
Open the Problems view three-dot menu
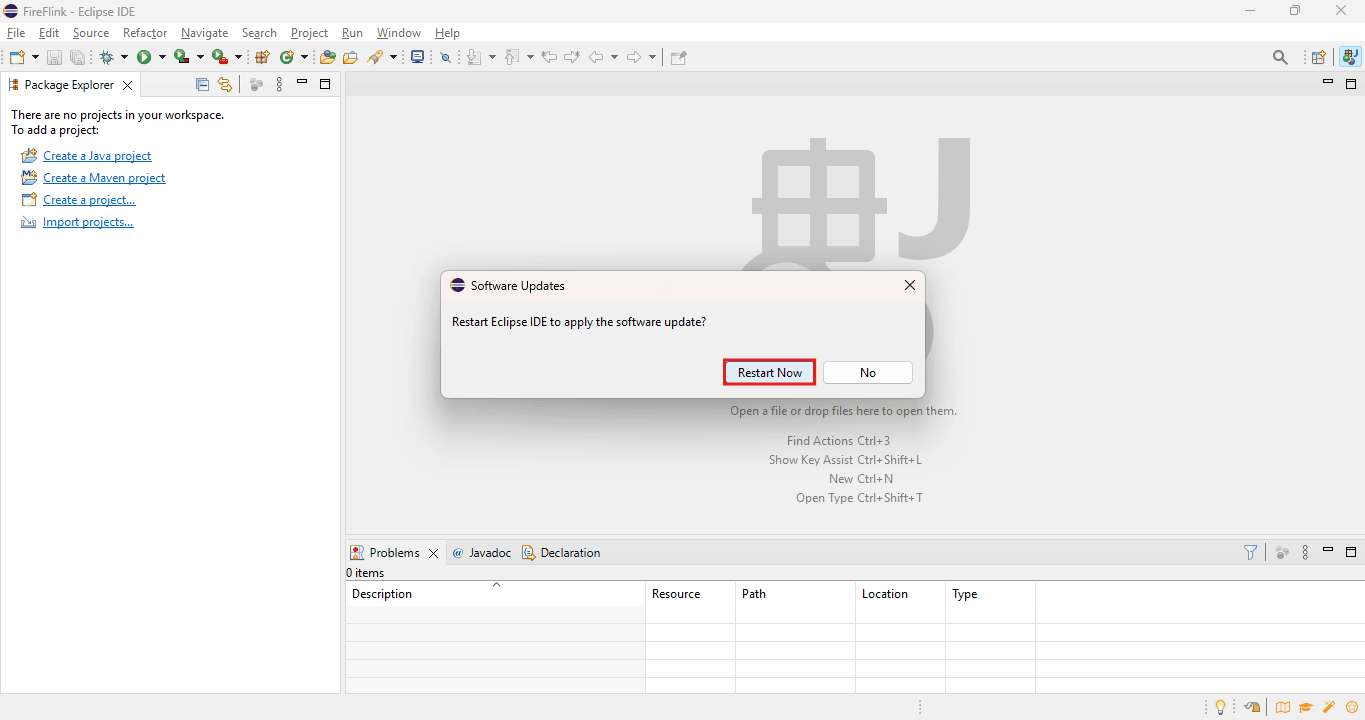point(1305,552)
